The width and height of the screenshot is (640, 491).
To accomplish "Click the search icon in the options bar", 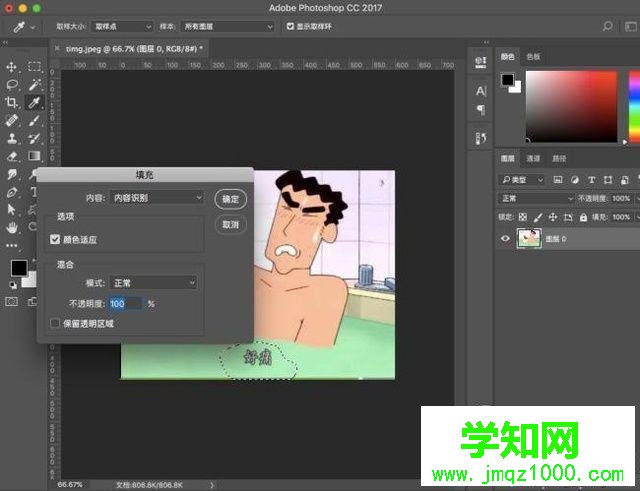I will tap(607, 27).
